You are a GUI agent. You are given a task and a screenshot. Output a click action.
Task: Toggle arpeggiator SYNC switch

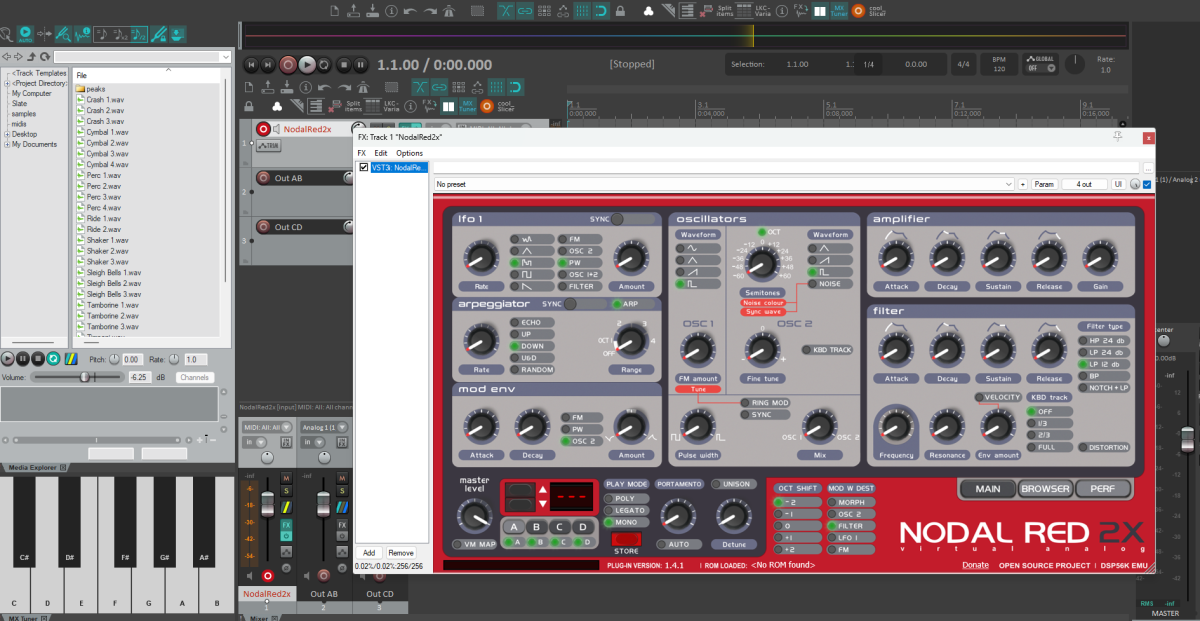click(587, 304)
